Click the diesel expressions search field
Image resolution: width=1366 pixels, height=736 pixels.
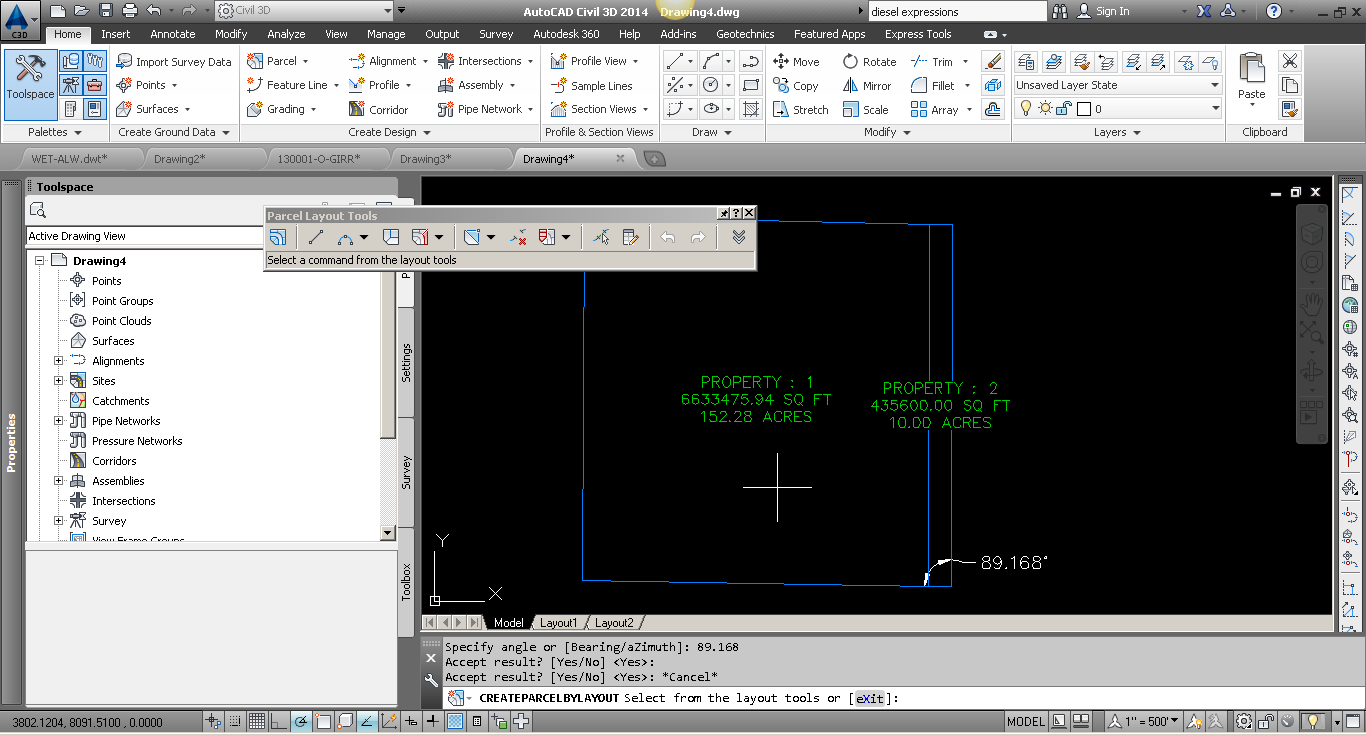click(957, 12)
